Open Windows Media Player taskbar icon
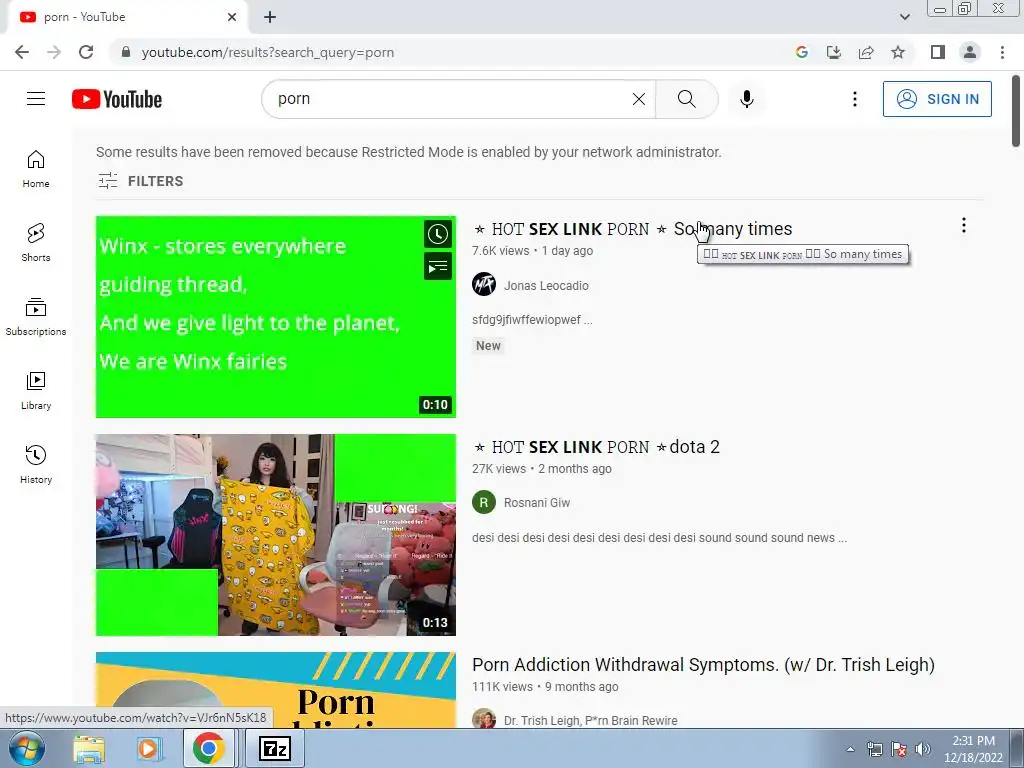This screenshot has width=1024, height=768. pos(148,749)
